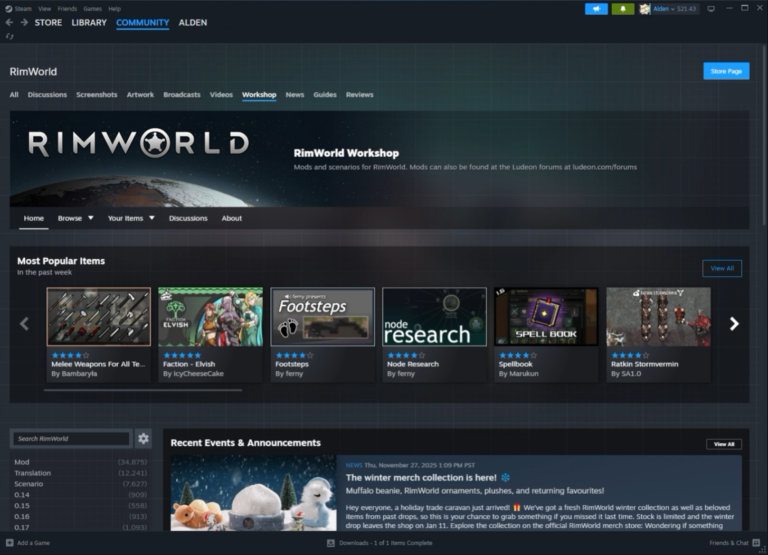This screenshot has height=555, width=768.
Task: Click the Search RimWorld input field
Action: 72,438
